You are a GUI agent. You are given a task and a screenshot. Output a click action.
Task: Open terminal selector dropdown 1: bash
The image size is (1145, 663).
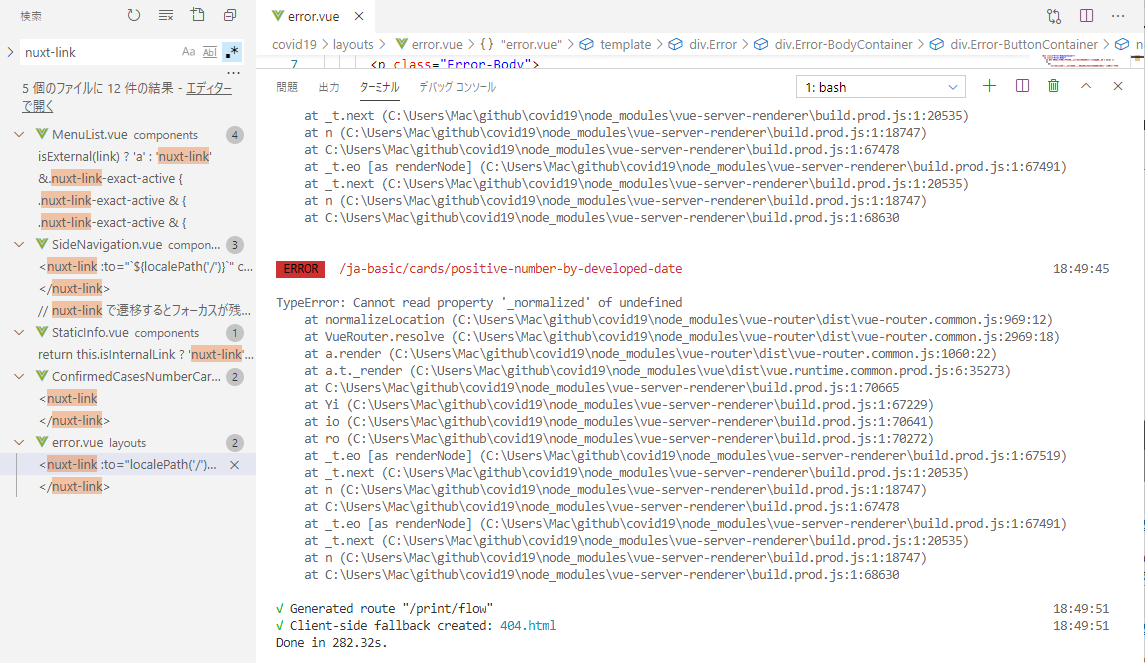pos(881,87)
